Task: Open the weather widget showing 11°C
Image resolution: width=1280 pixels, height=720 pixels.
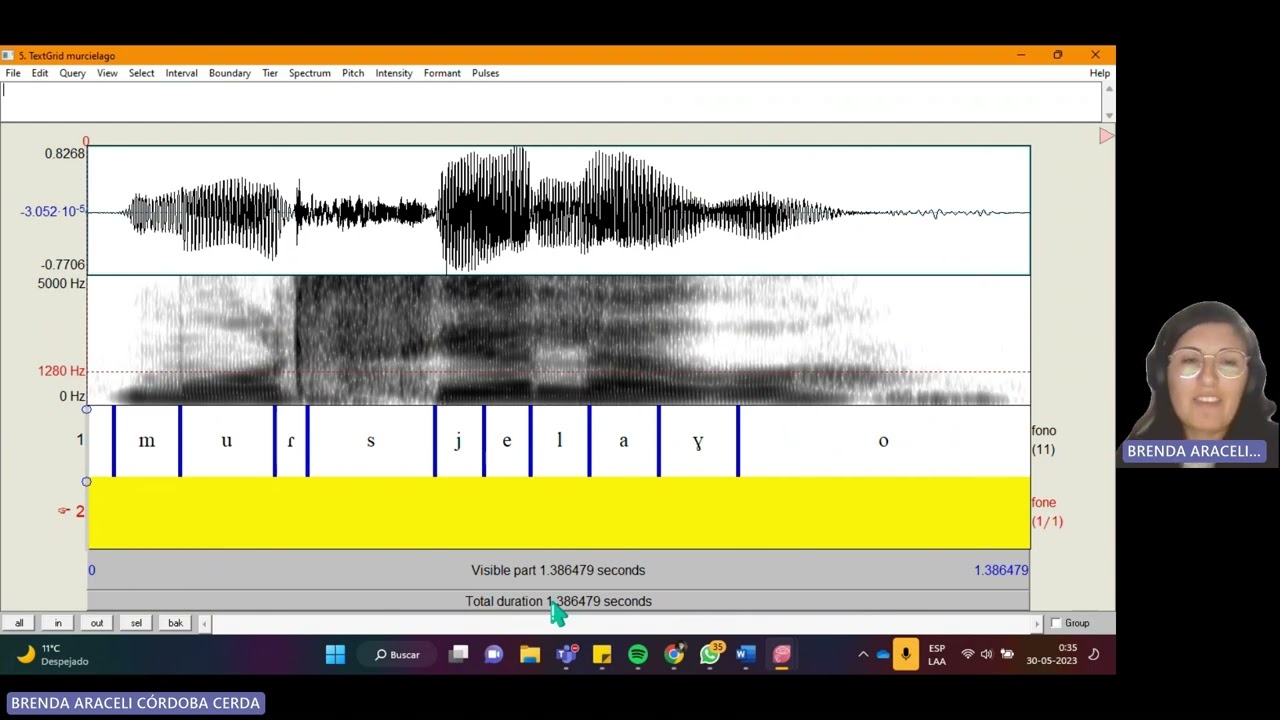Action: [53, 655]
